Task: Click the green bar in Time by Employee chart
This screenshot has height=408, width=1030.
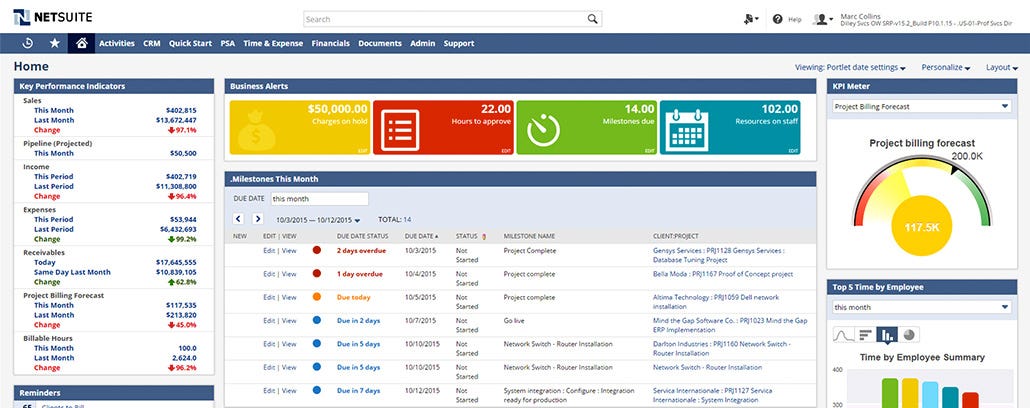Action: pyautogui.click(x=889, y=393)
